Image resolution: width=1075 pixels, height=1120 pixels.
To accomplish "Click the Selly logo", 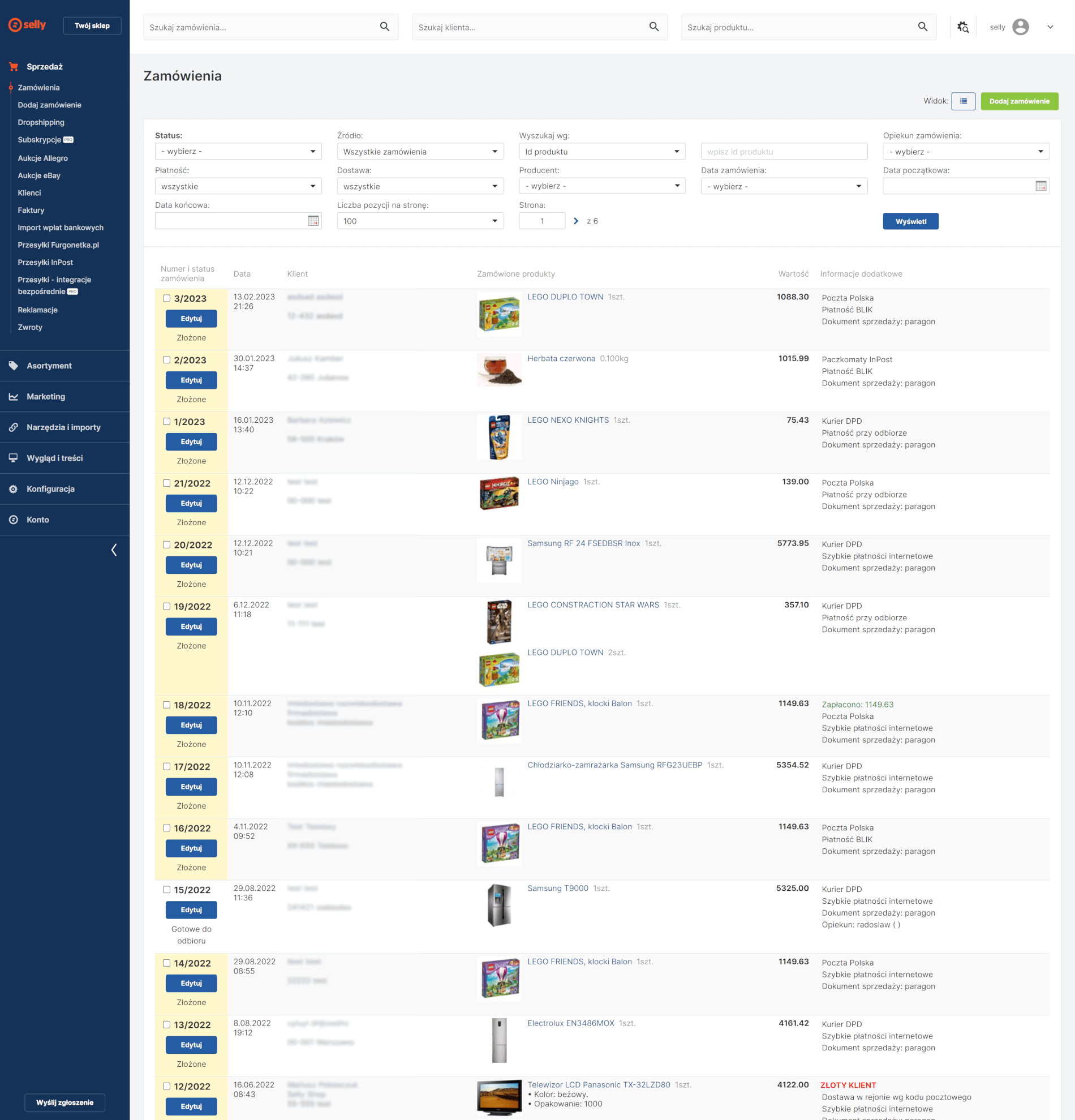I will tap(27, 24).
